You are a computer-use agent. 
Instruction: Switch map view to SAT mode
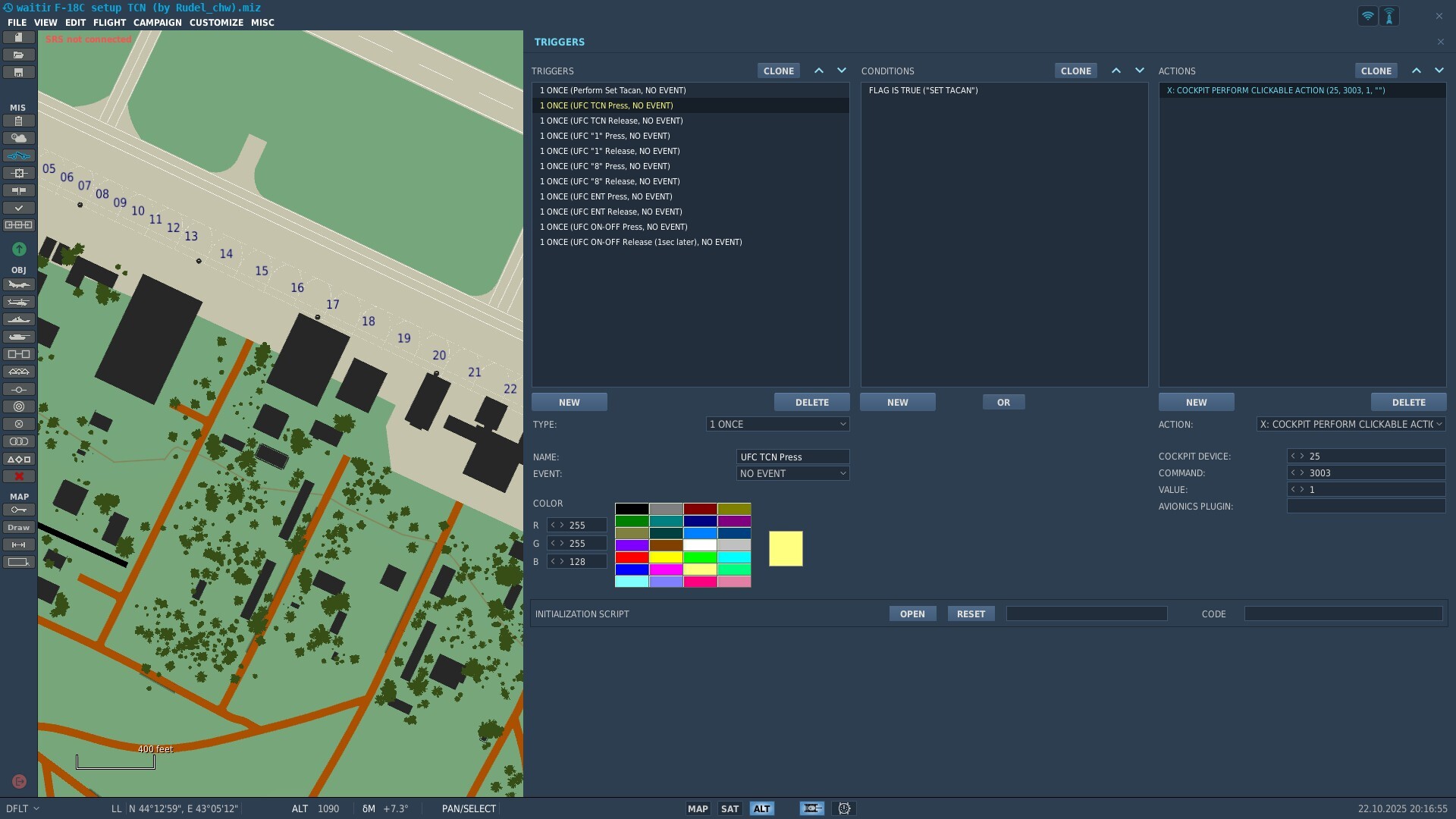[730, 808]
